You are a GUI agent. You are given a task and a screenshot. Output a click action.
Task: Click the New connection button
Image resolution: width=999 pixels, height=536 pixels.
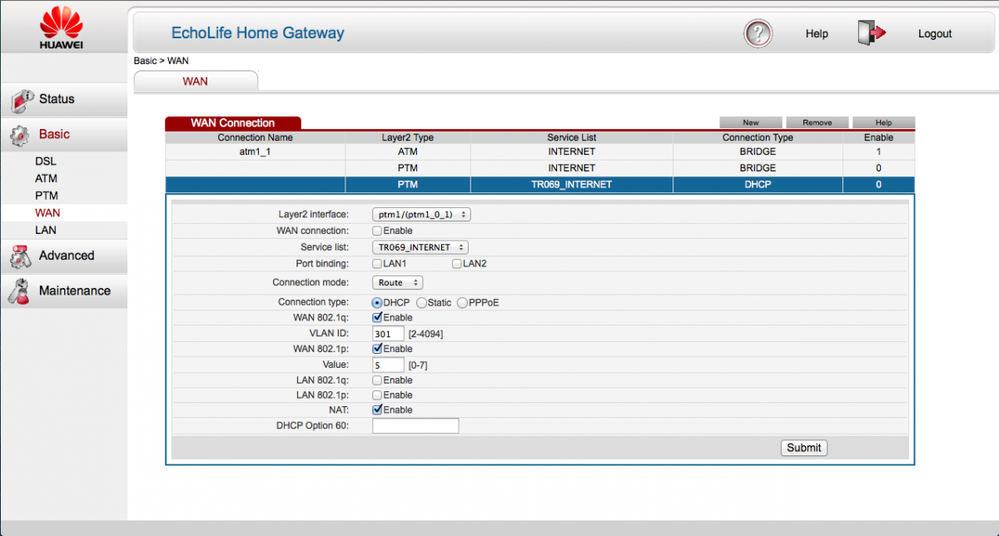pos(750,123)
